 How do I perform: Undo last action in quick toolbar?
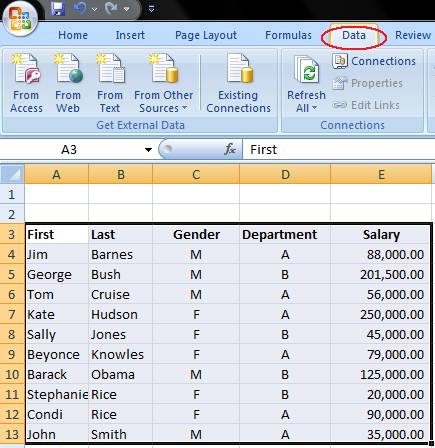[80, 8]
